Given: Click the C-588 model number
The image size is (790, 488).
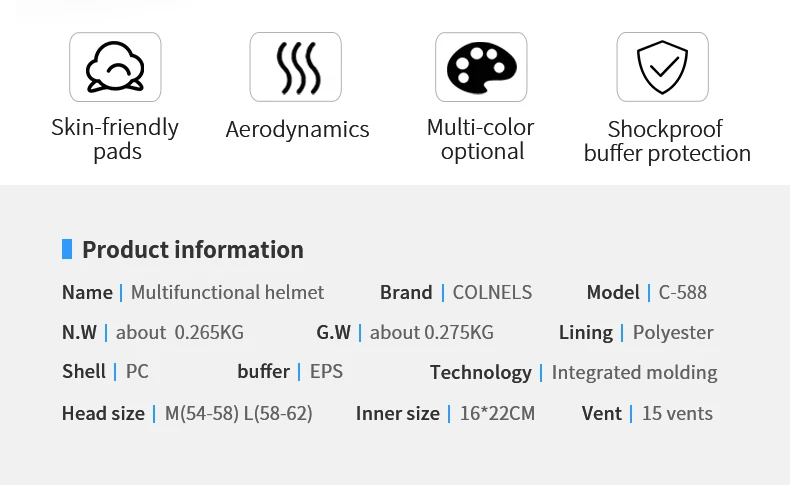Looking at the screenshot, I should pos(682,293).
